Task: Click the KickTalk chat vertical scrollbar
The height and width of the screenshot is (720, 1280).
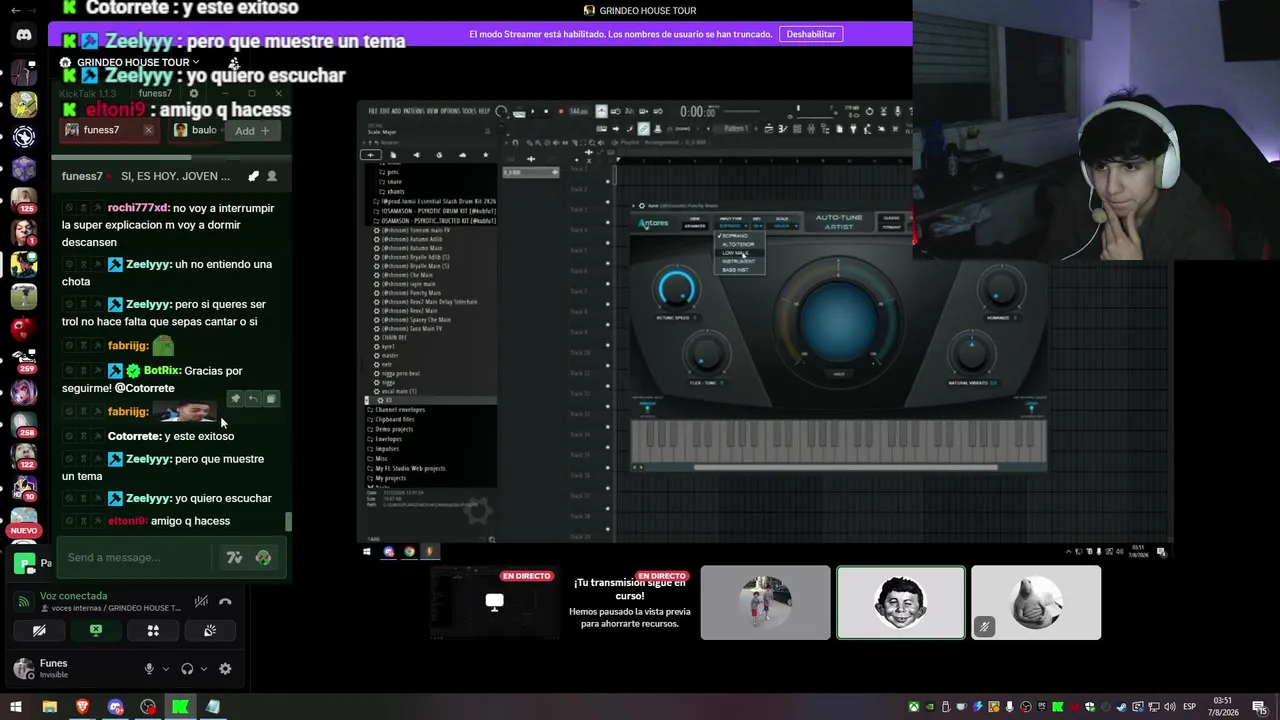Action: point(289,522)
